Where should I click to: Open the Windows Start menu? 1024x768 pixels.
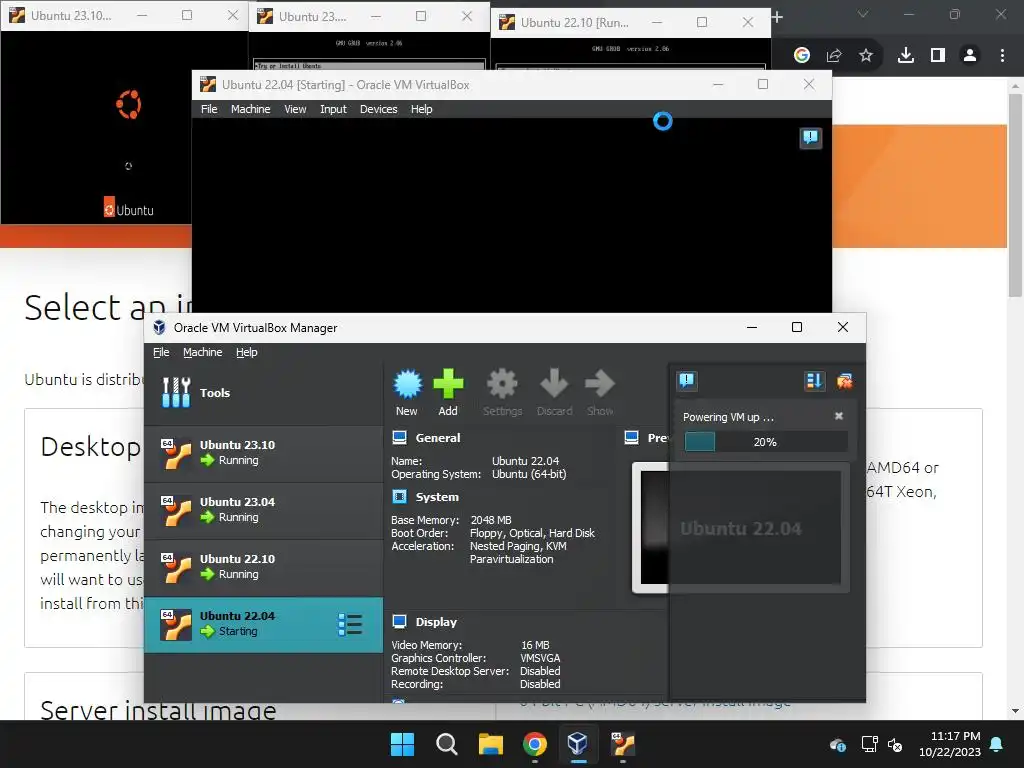pos(402,744)
